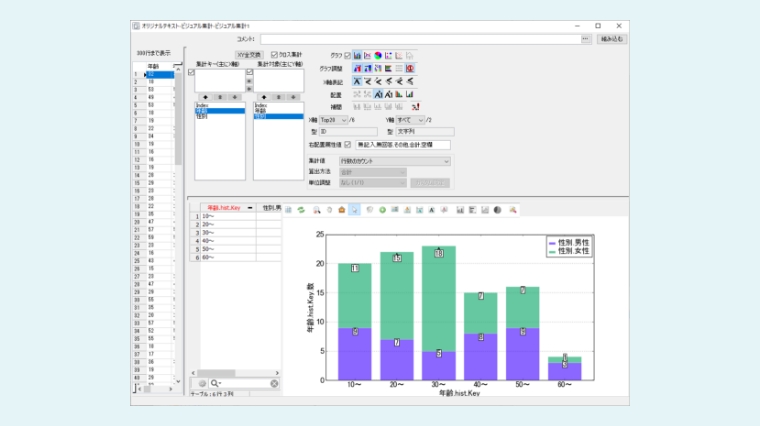Click the green segment of the 30～ bar

pyautogui.click(x=439, y=299)
